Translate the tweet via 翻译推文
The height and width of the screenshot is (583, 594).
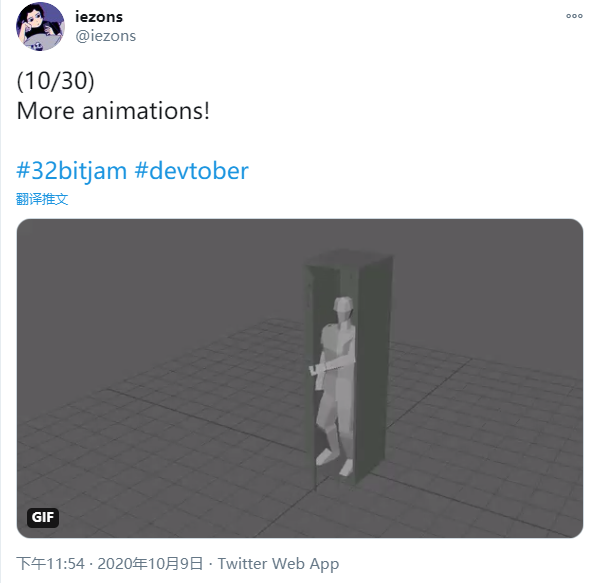pyautogui.click(x=42, y=199)
